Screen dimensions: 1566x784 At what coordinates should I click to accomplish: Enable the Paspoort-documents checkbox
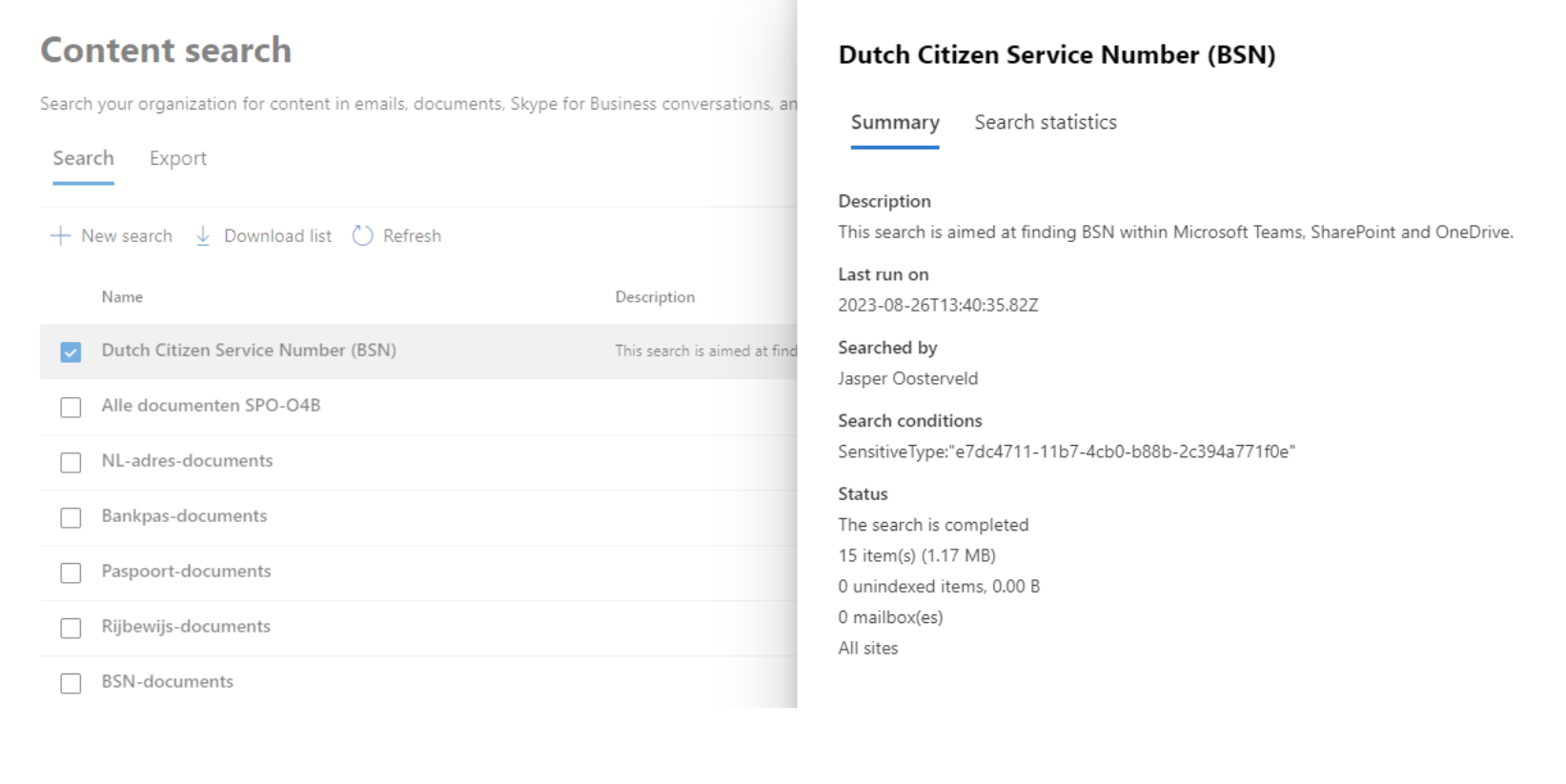(71, 573)
